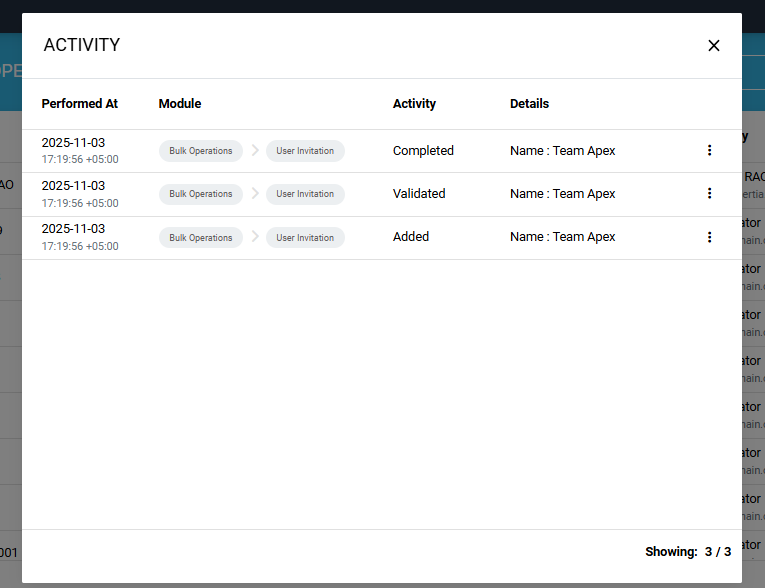Click the Performed At column header
The height and width of the screenshot is (588, 765).
(80, 104)
